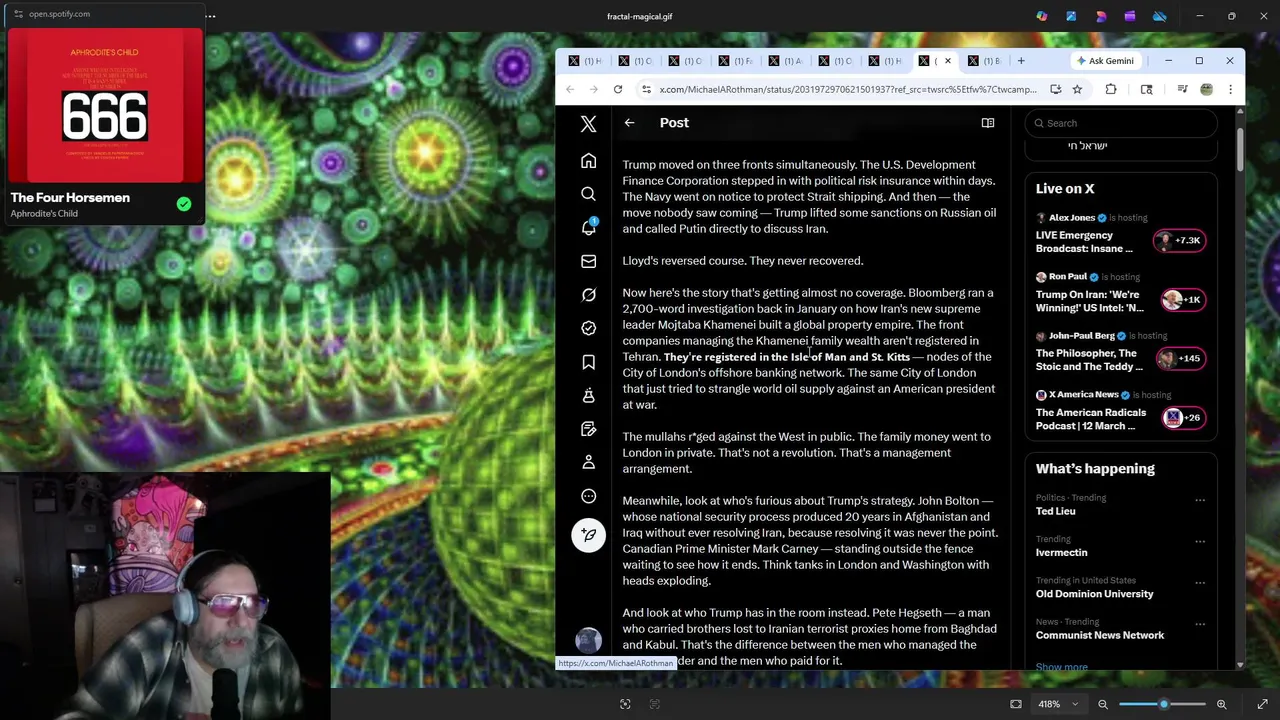The width and height of the screenshot is (1280, 720).
Task: Click Show more under What's happening
Action: [x=1061, y=666]
